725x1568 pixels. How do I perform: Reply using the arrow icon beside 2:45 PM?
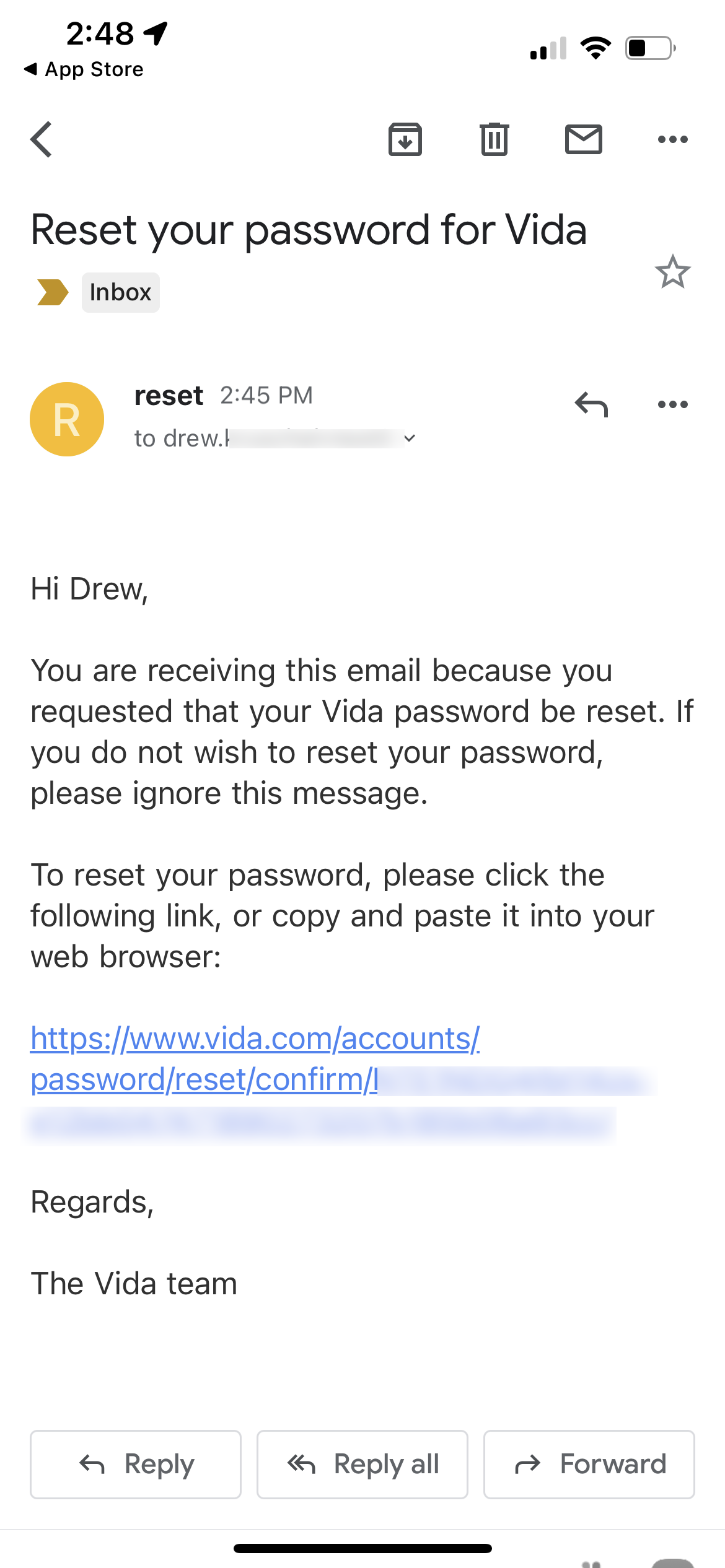tap(591, 405)
